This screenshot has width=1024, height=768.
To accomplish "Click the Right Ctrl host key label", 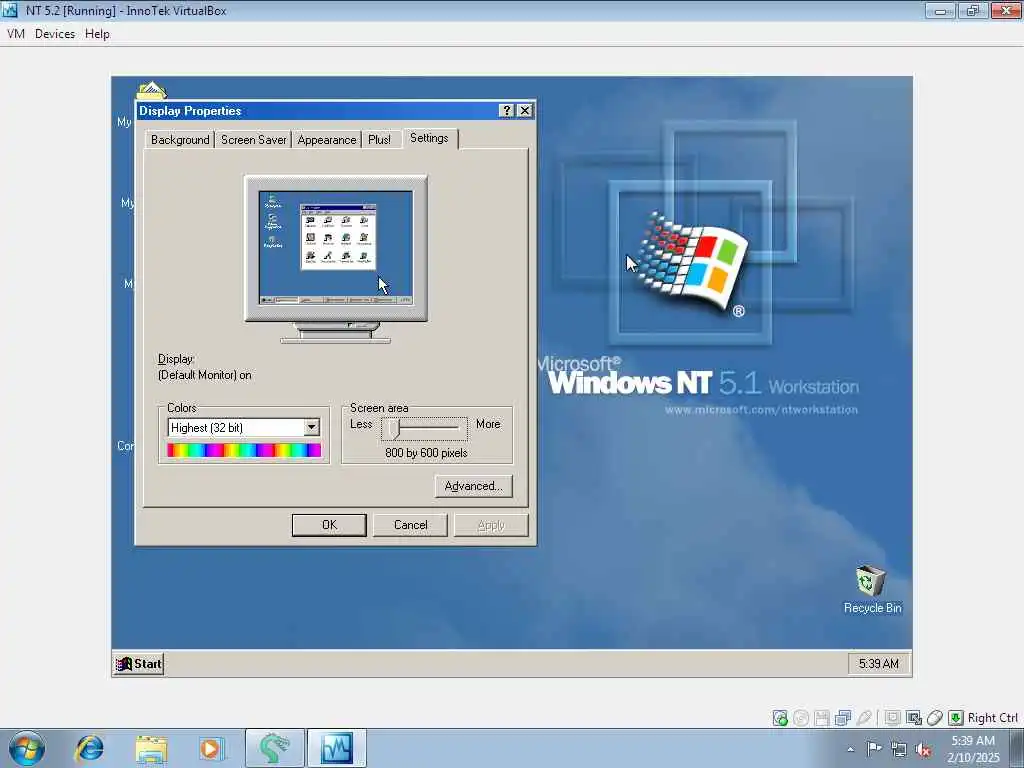I will click(993, 718).
